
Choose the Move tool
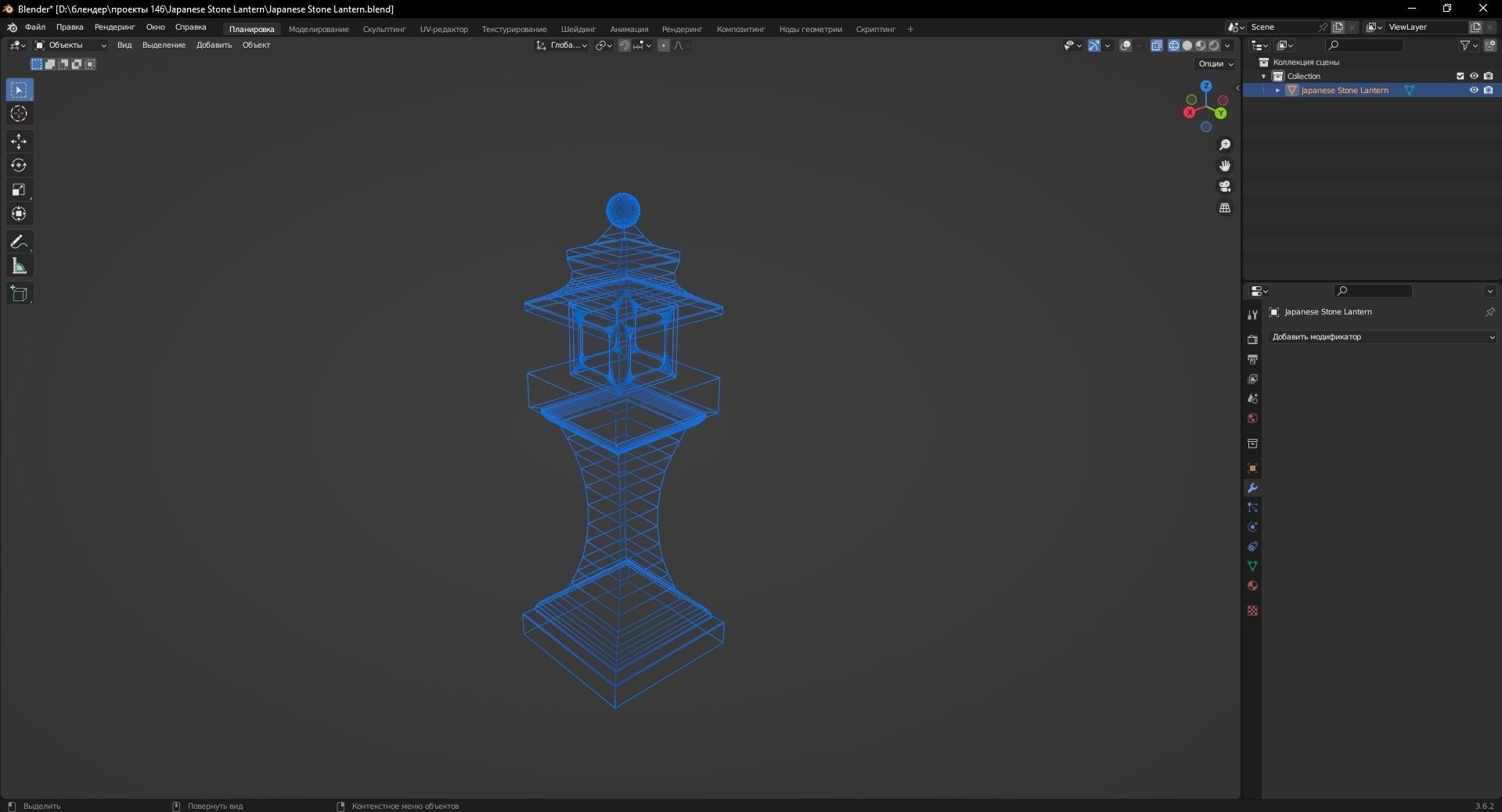pos(20,142)
